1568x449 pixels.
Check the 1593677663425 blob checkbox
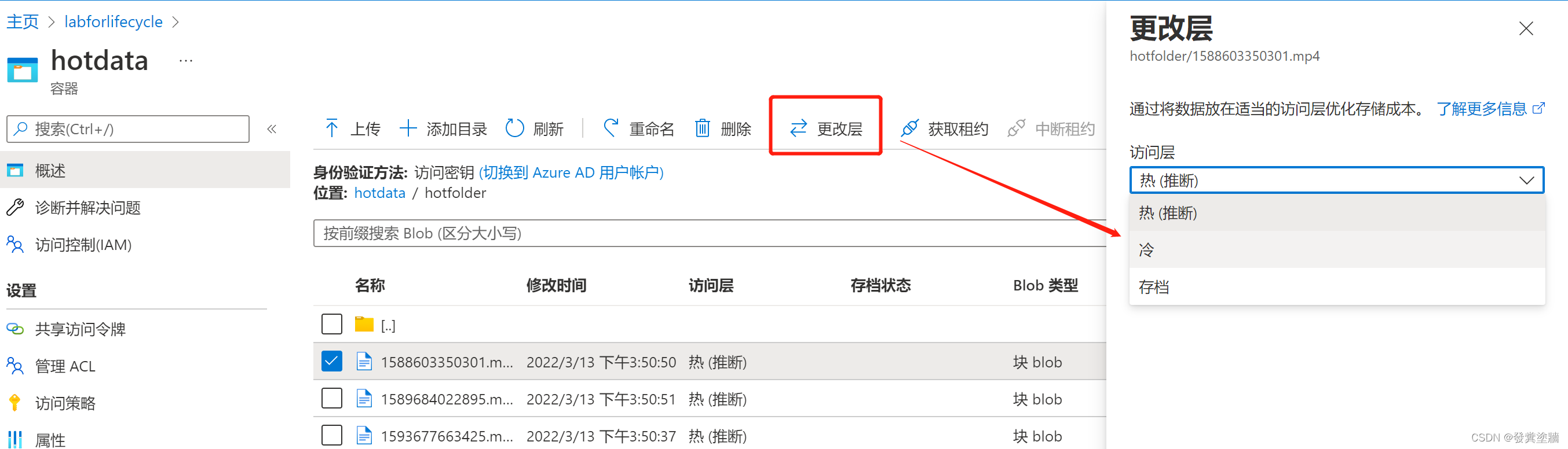pyautogui.click(x=332, y=436)
